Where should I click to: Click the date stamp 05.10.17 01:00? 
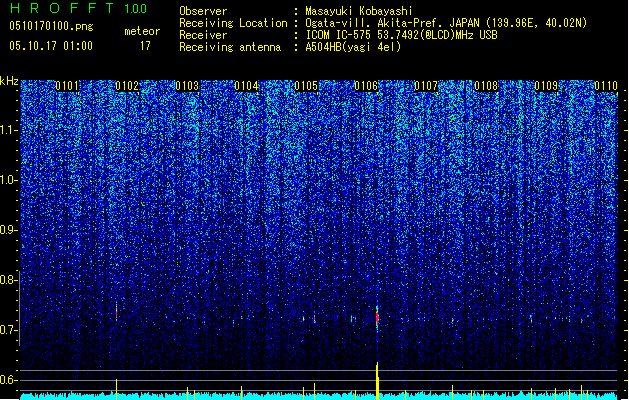click(x=51, y=46)
